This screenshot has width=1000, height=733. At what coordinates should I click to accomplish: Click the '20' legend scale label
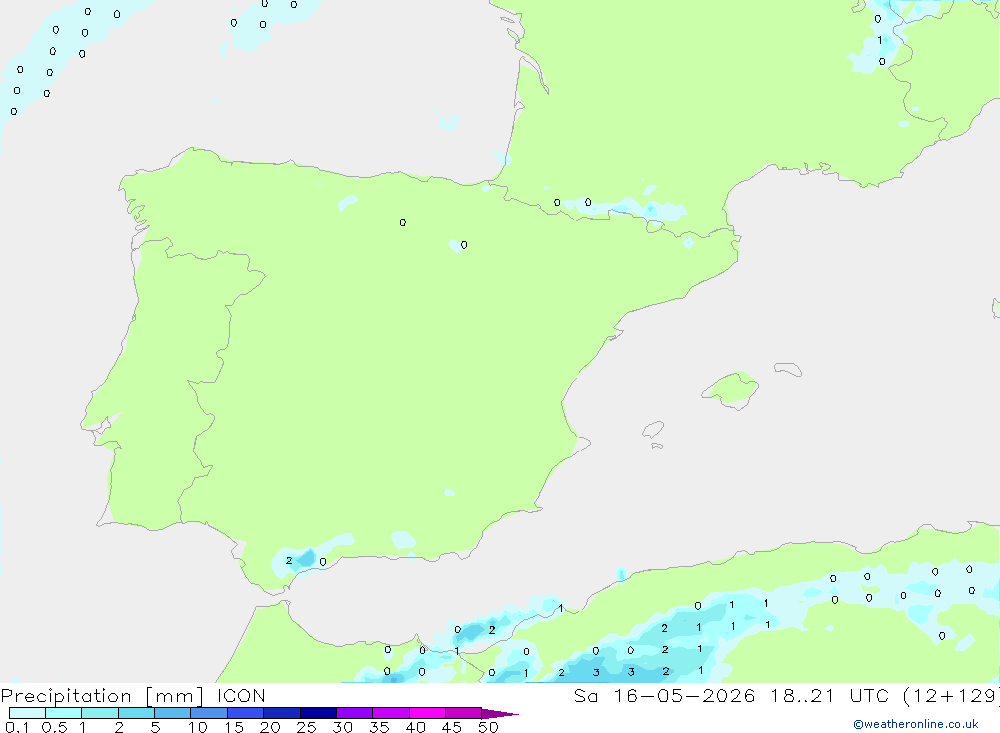270,727
